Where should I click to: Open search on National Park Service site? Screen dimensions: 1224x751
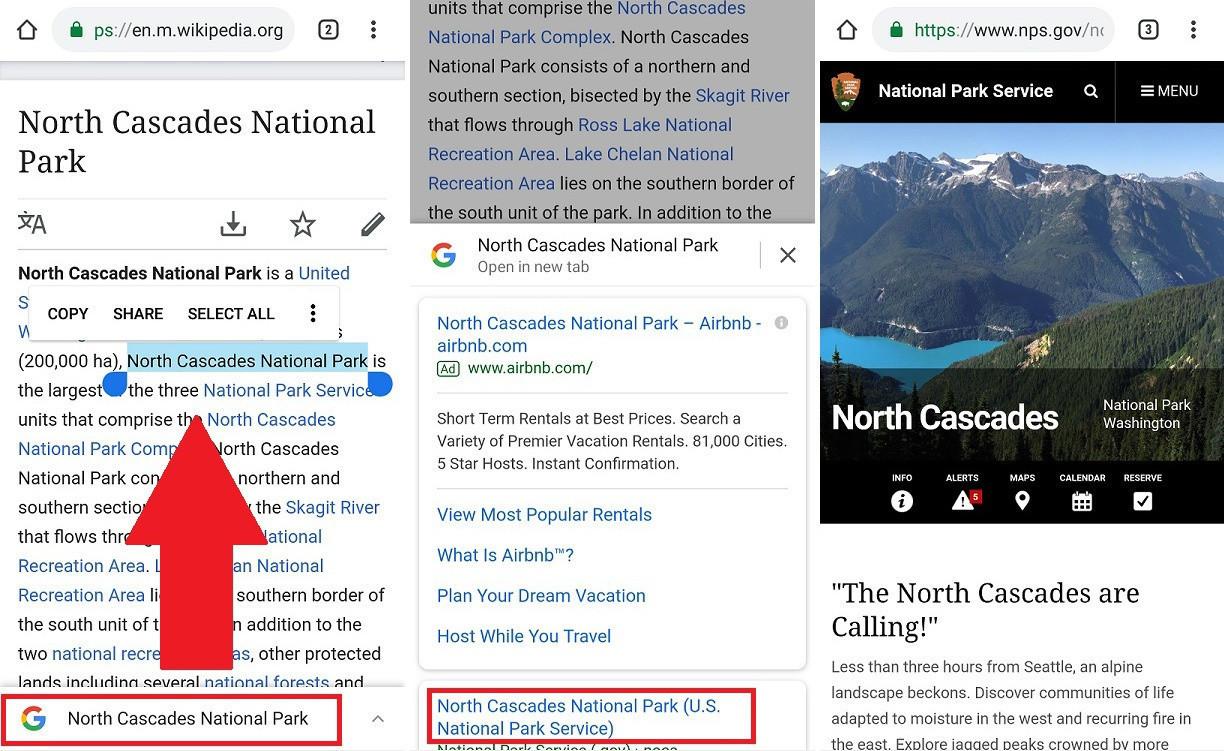tap(1091, 91)
